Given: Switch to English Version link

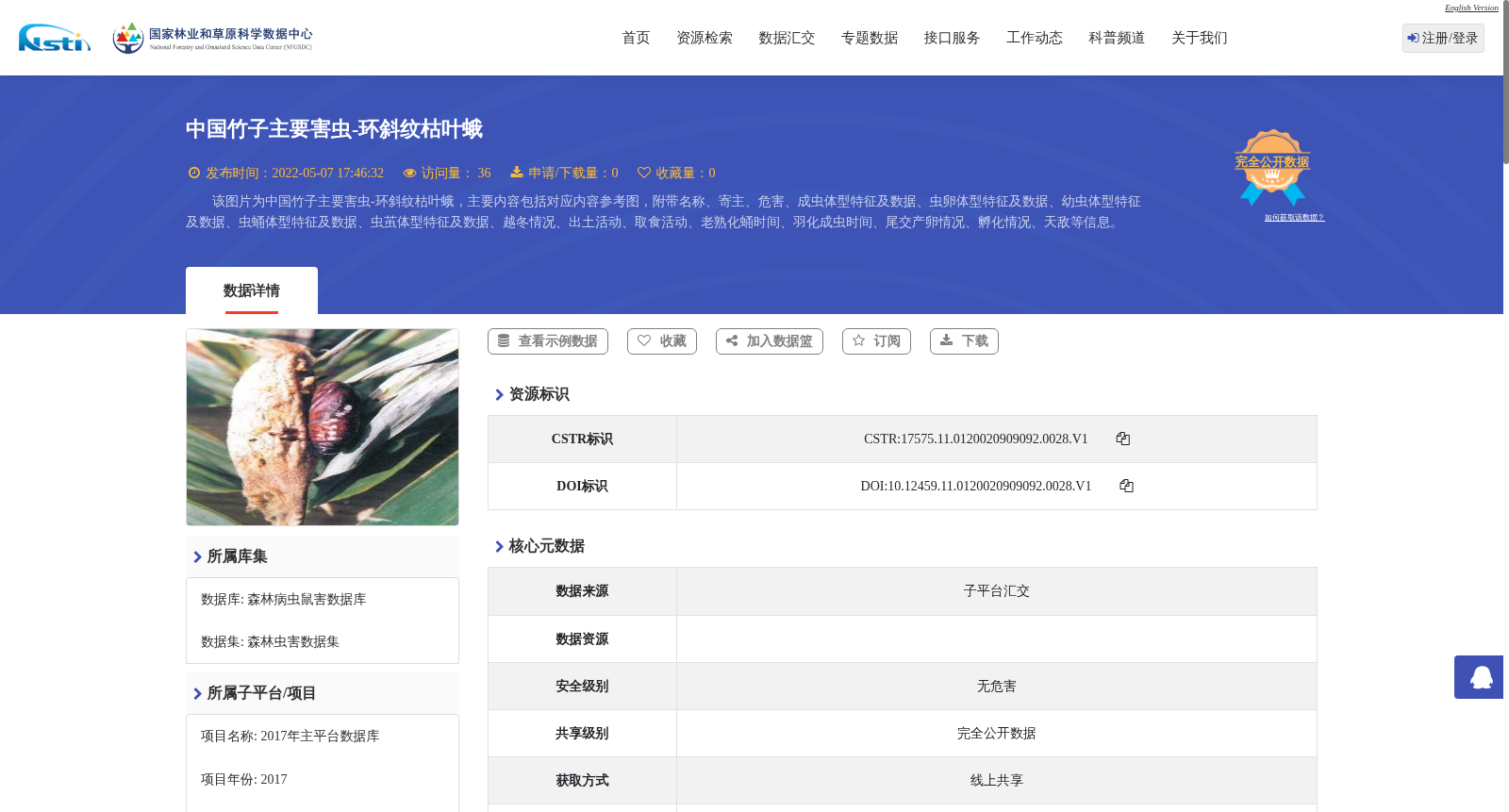Looking at the screenshot, I should click(1471, 8).
